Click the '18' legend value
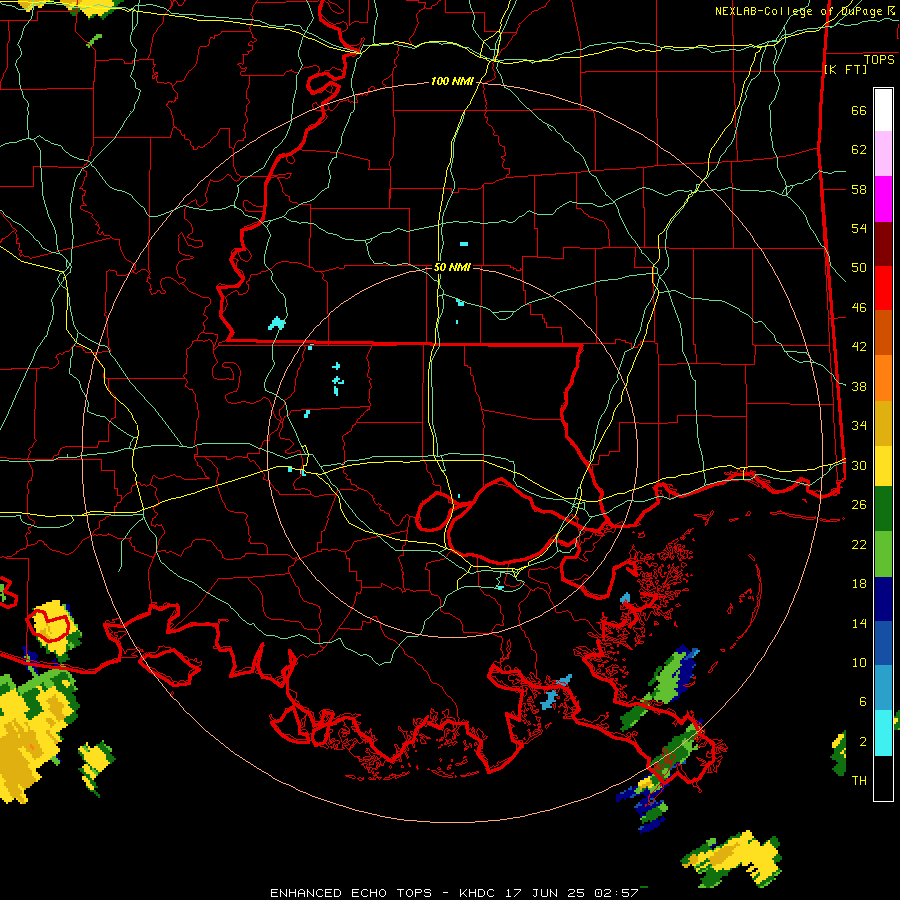The image size is (900, 900). (x=859, y=584)
